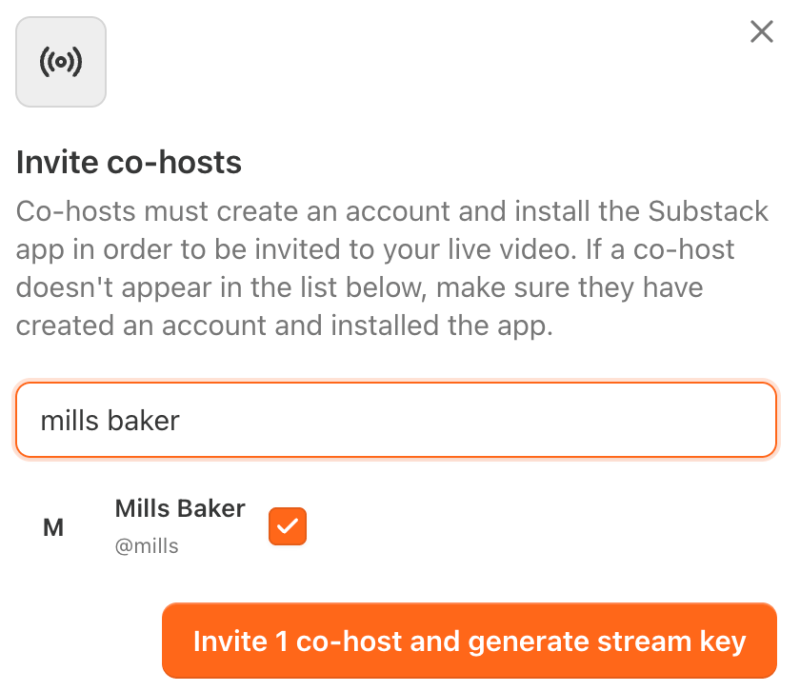Viewport: 800px width, 691px height.
Task: Click the live broadcast signal icon
Action: 61,62
